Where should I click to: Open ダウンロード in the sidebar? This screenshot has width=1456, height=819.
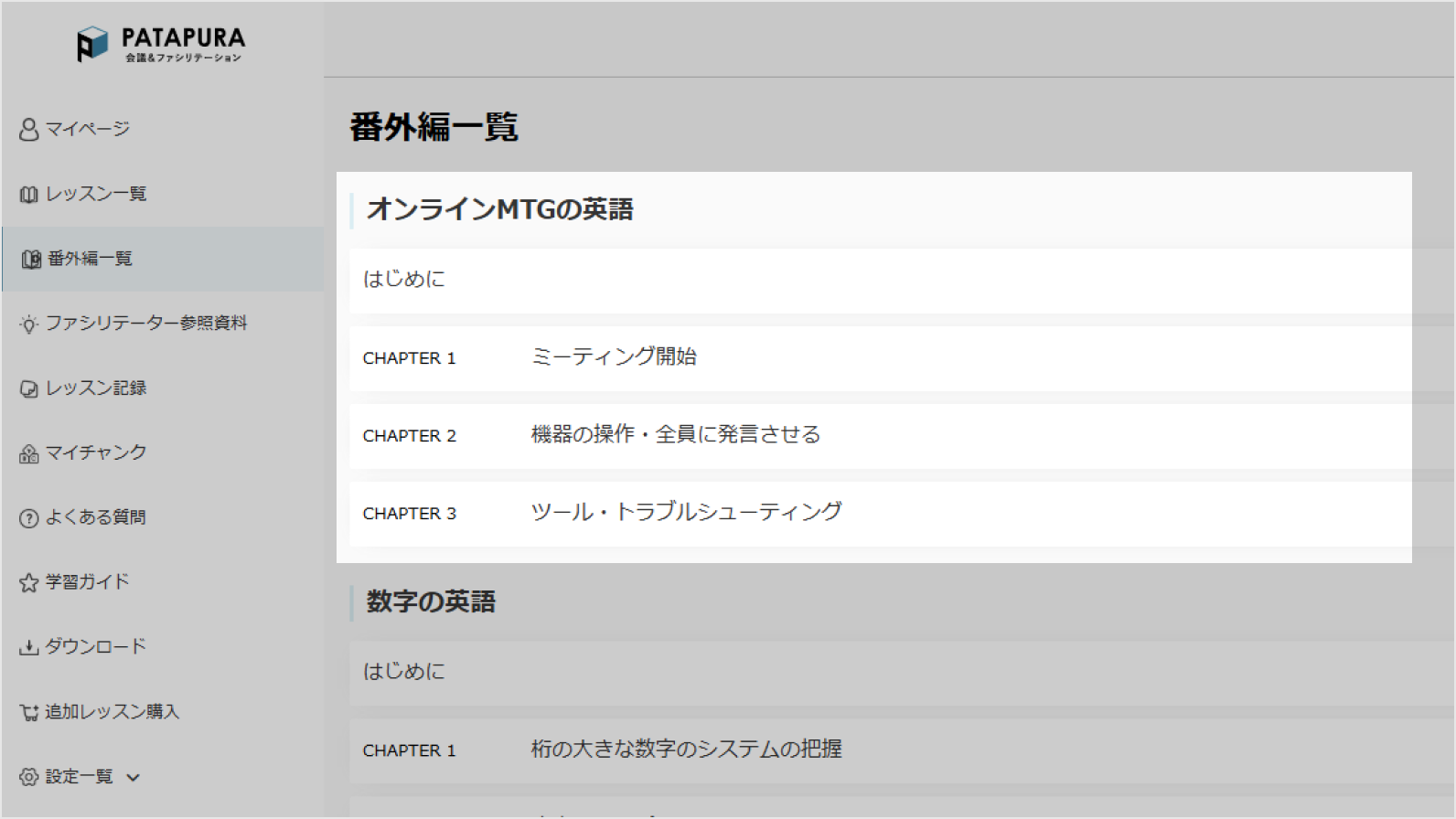point(96,646)
